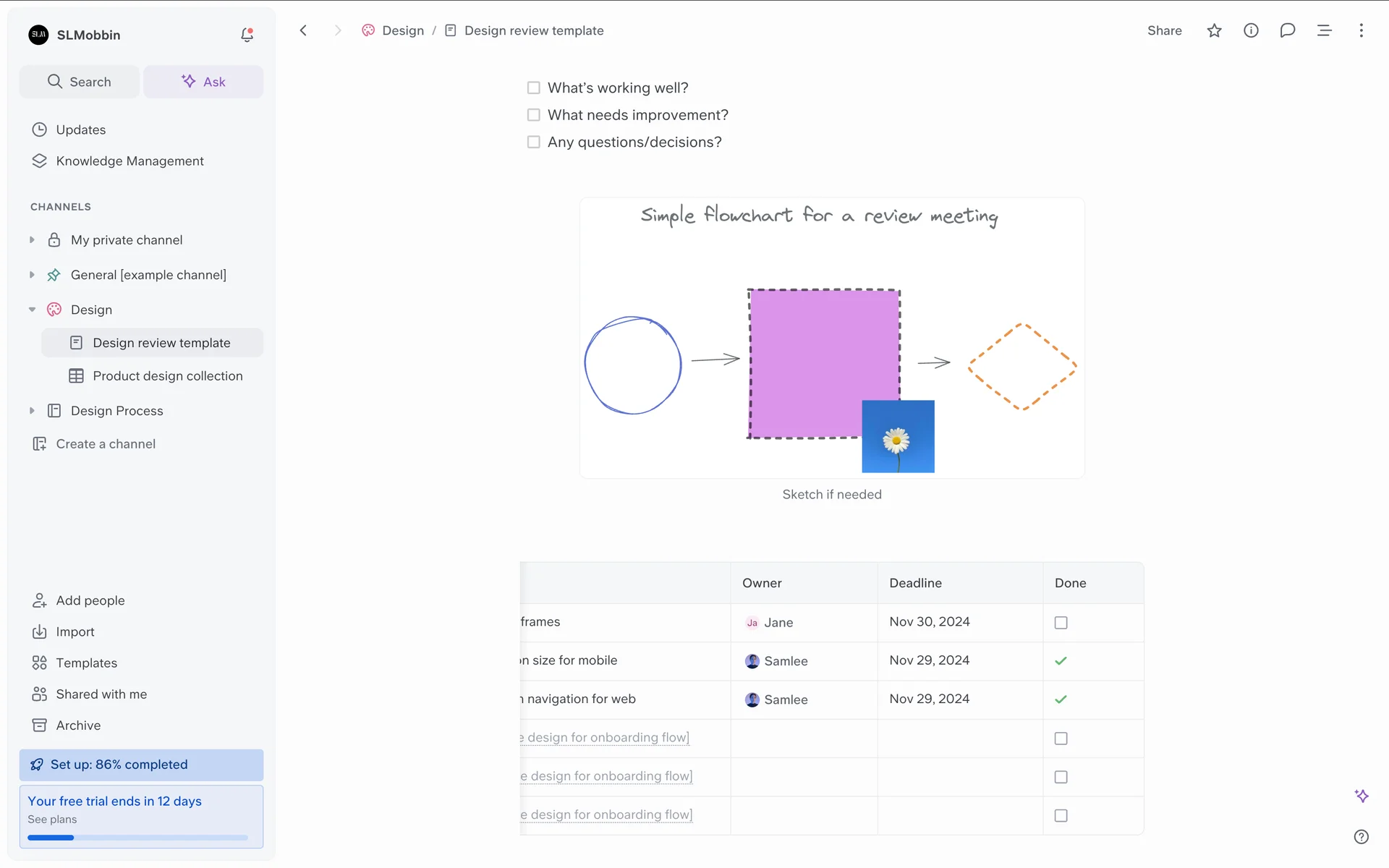The width and height of the screenshot is (1389, 868).
Task: Go back with the left arrow
Action: [x=303, y=30]
